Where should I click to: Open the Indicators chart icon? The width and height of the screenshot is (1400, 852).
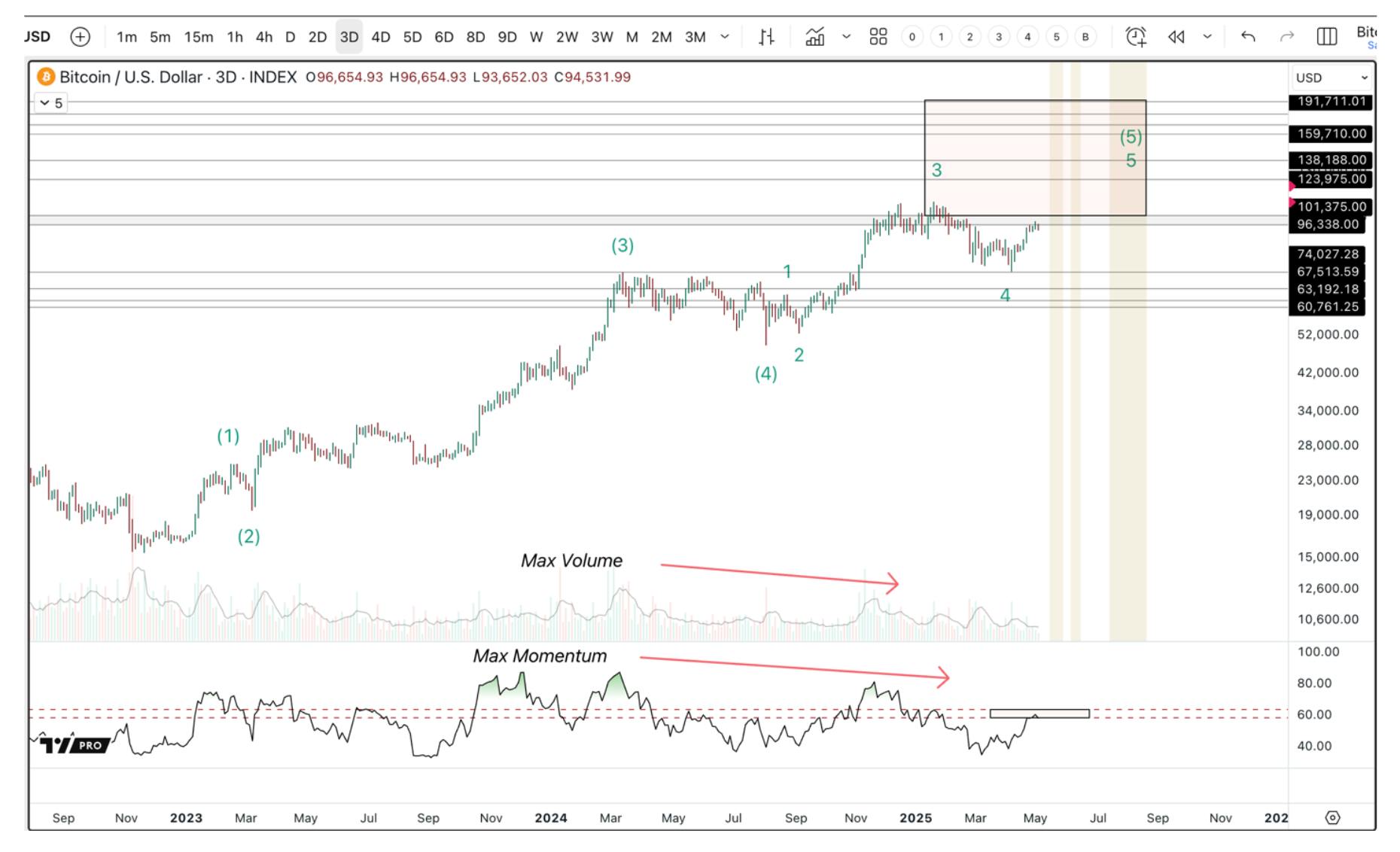click(x=814, y=37)
